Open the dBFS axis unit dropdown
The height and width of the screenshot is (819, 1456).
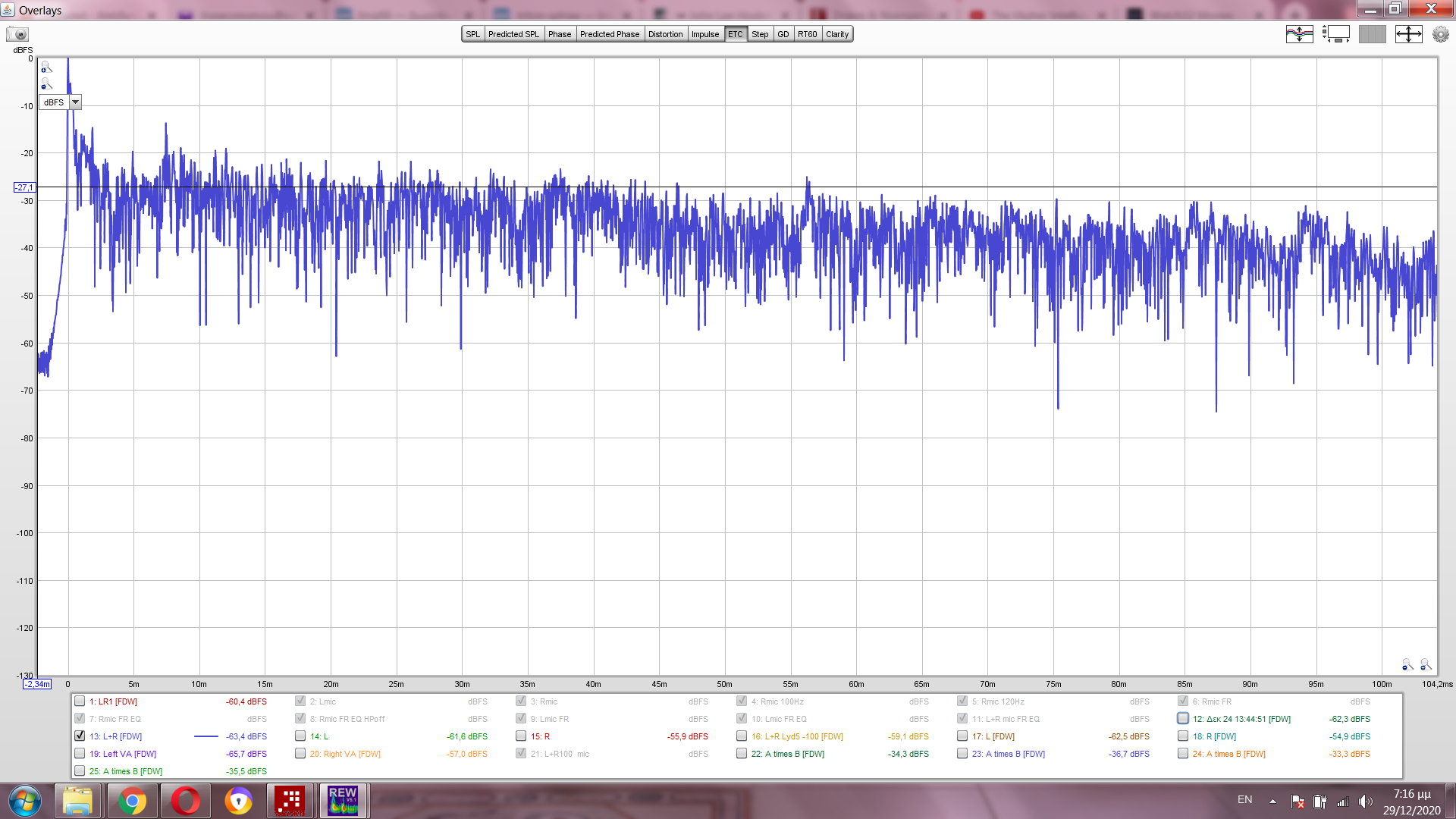[x=75, y=102]
